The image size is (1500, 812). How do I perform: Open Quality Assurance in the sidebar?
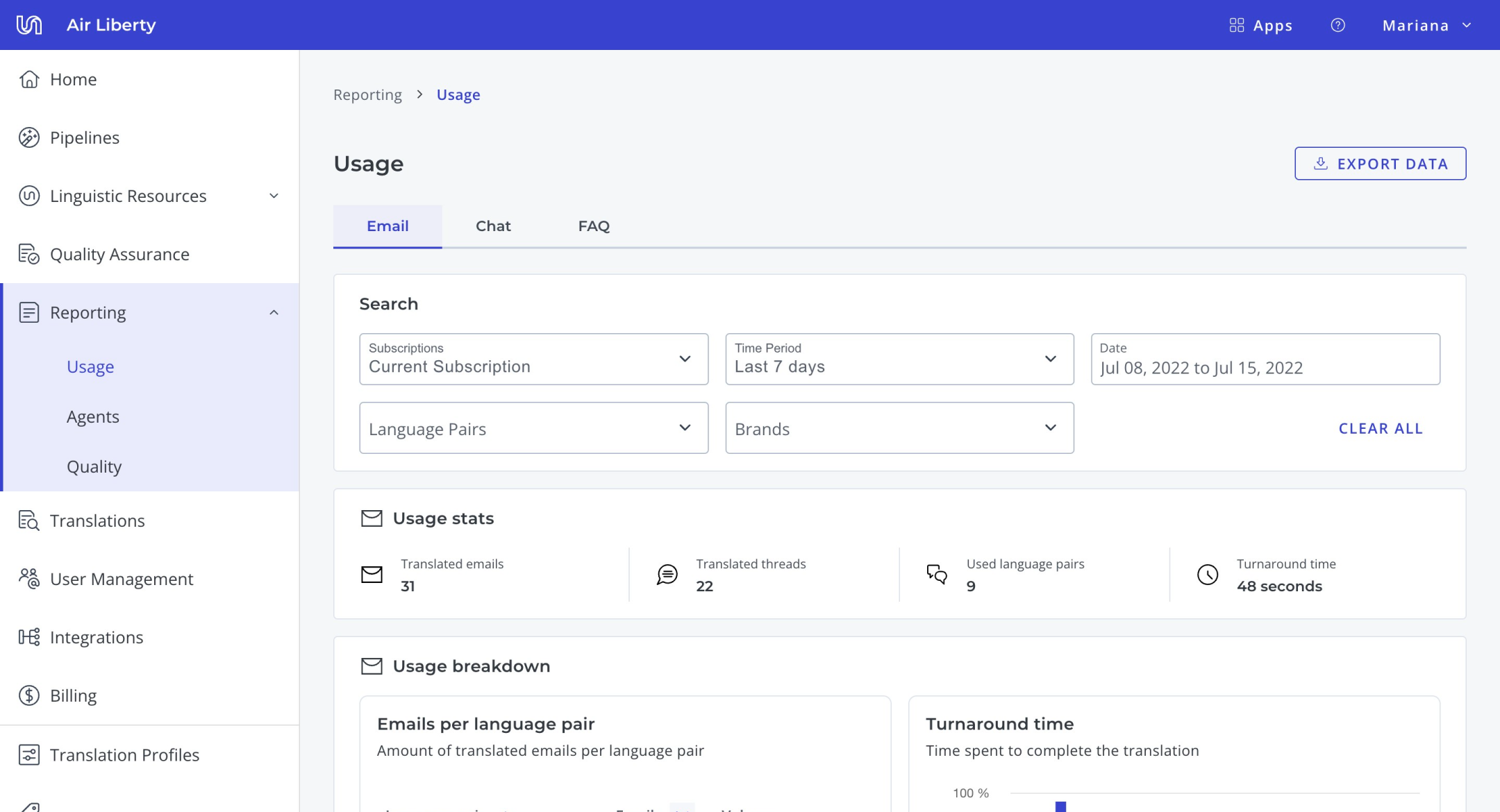[149, 254]
